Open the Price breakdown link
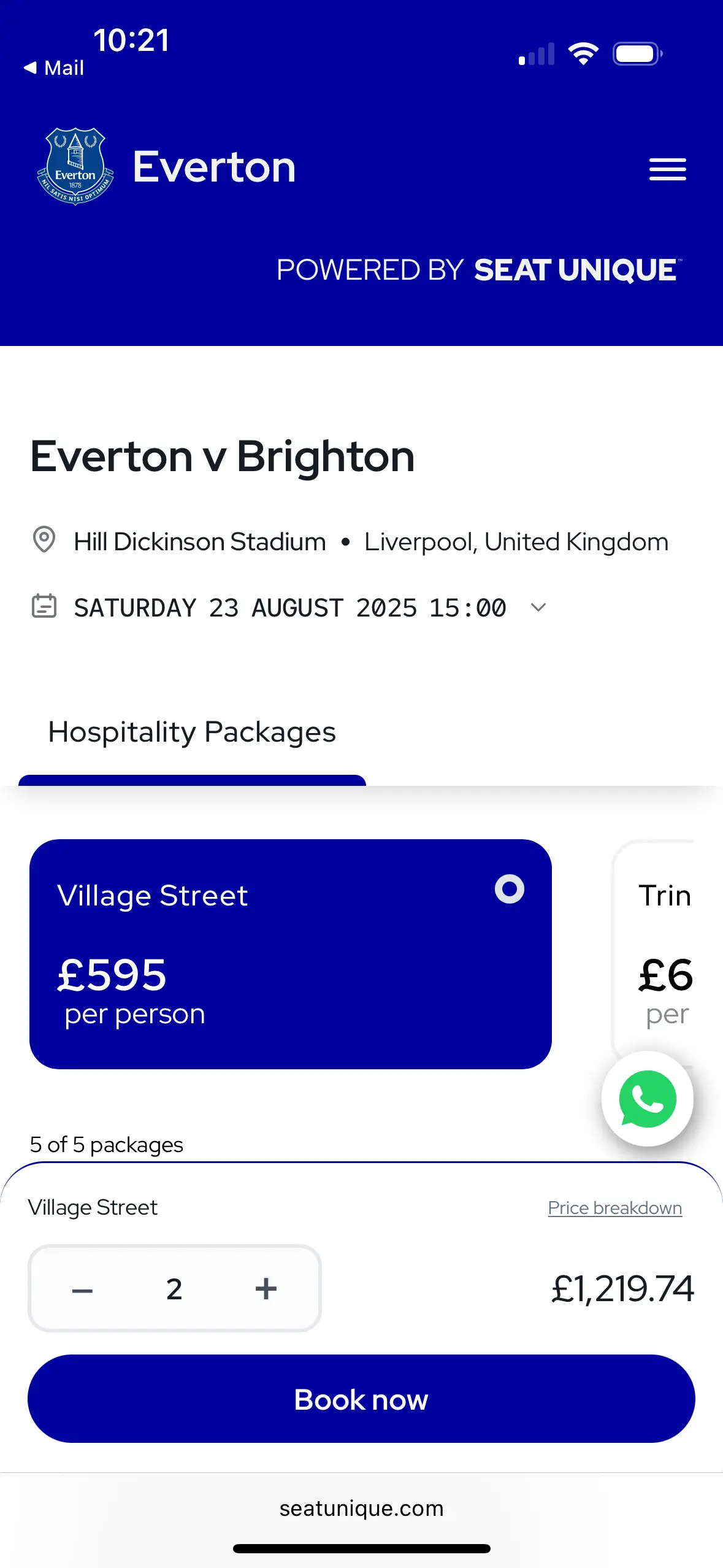 614,1208
